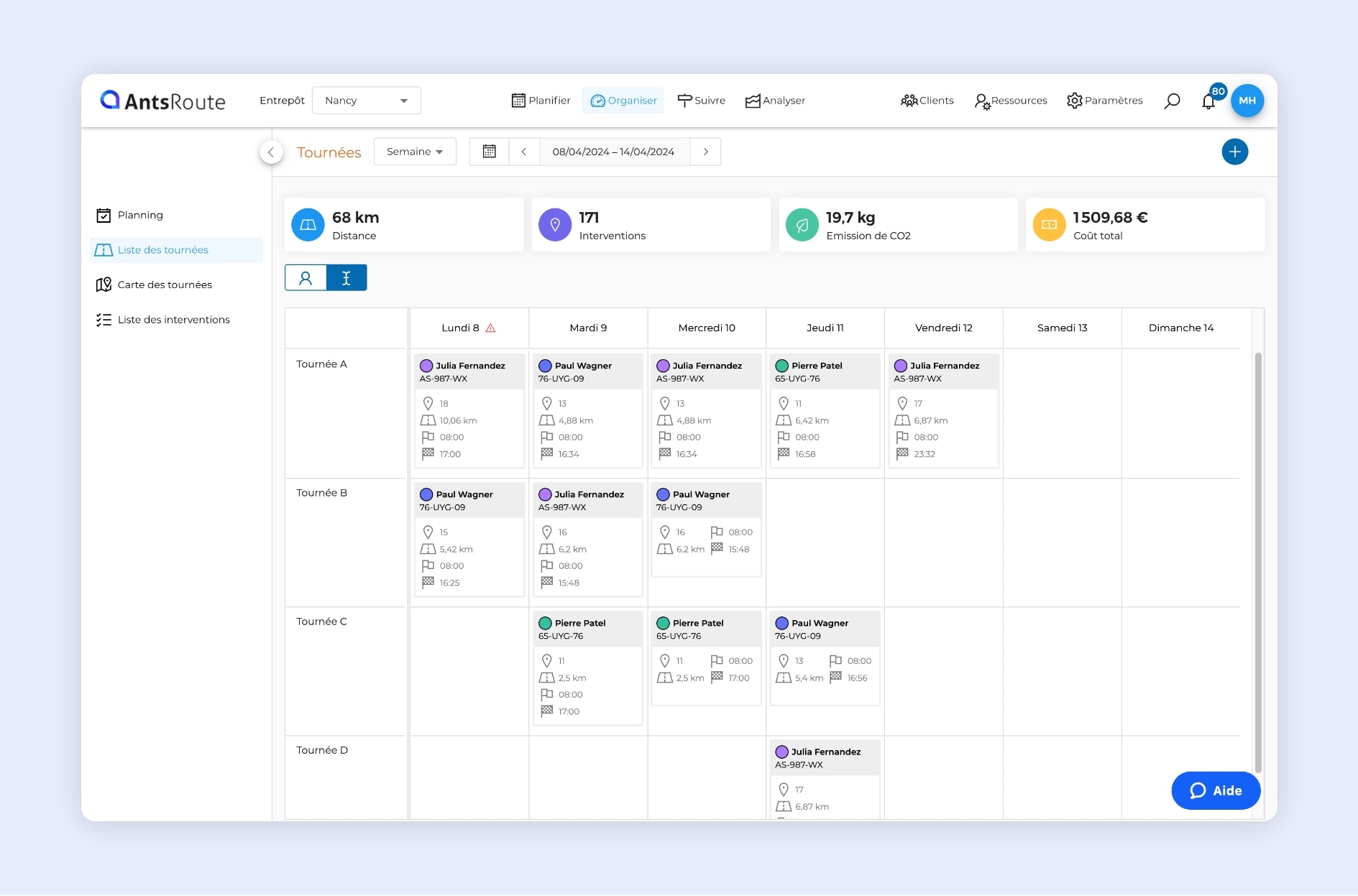Collapse the left sidebar panel
The height and width of the screenshot is (896, 1358).
click(271, 152)
